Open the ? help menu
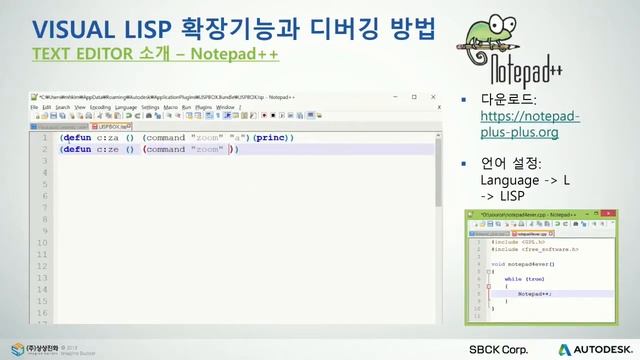The width and height of the screenshot is (640, 360). (240, 107)
